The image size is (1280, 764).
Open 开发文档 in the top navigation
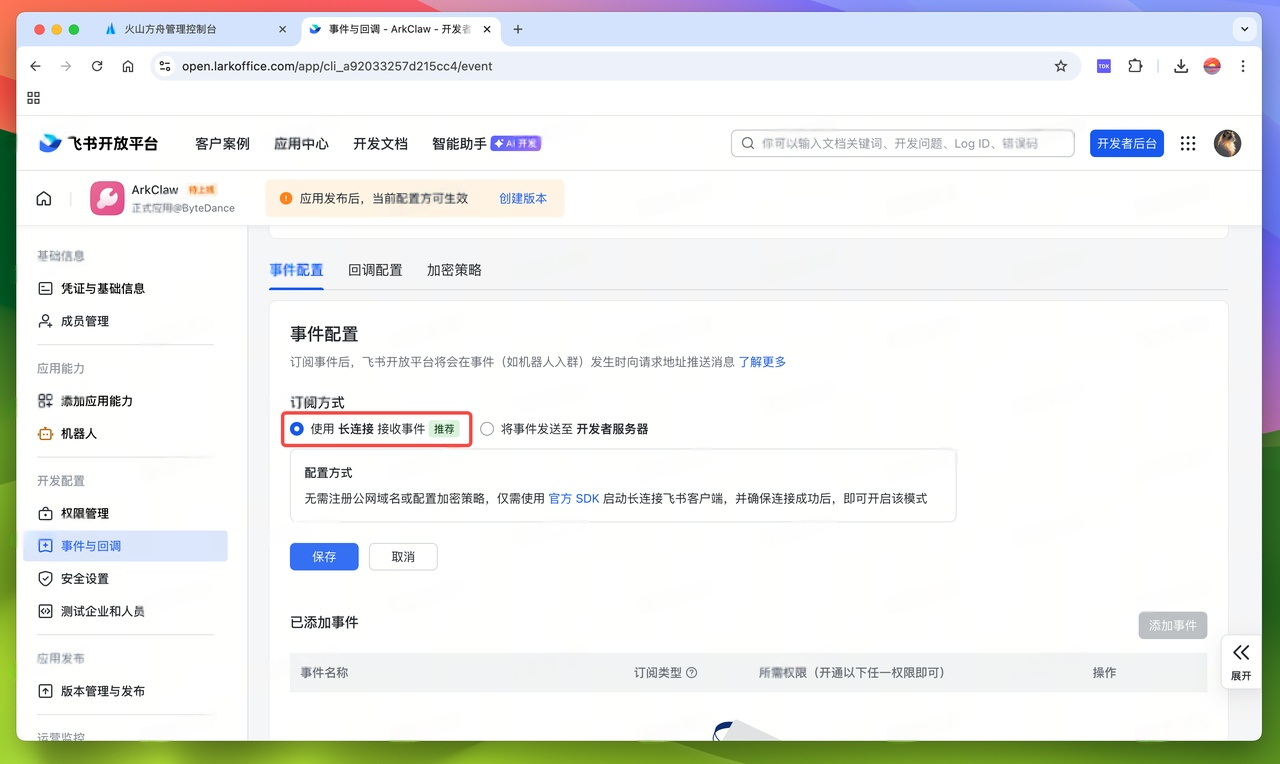pyautogui.click(x=379, y=143)
